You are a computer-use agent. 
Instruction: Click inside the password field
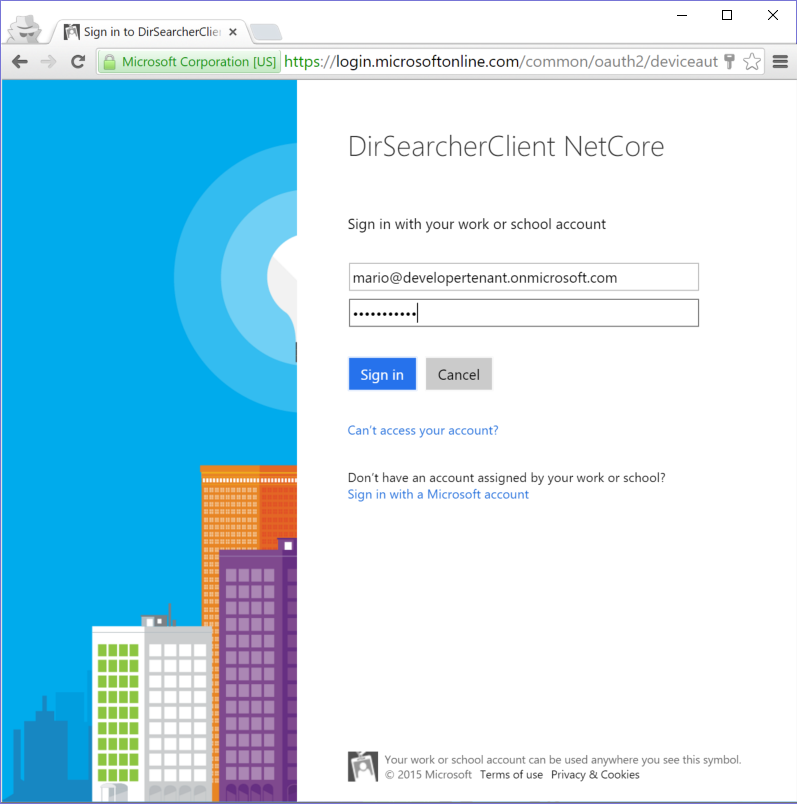(524, 313)
